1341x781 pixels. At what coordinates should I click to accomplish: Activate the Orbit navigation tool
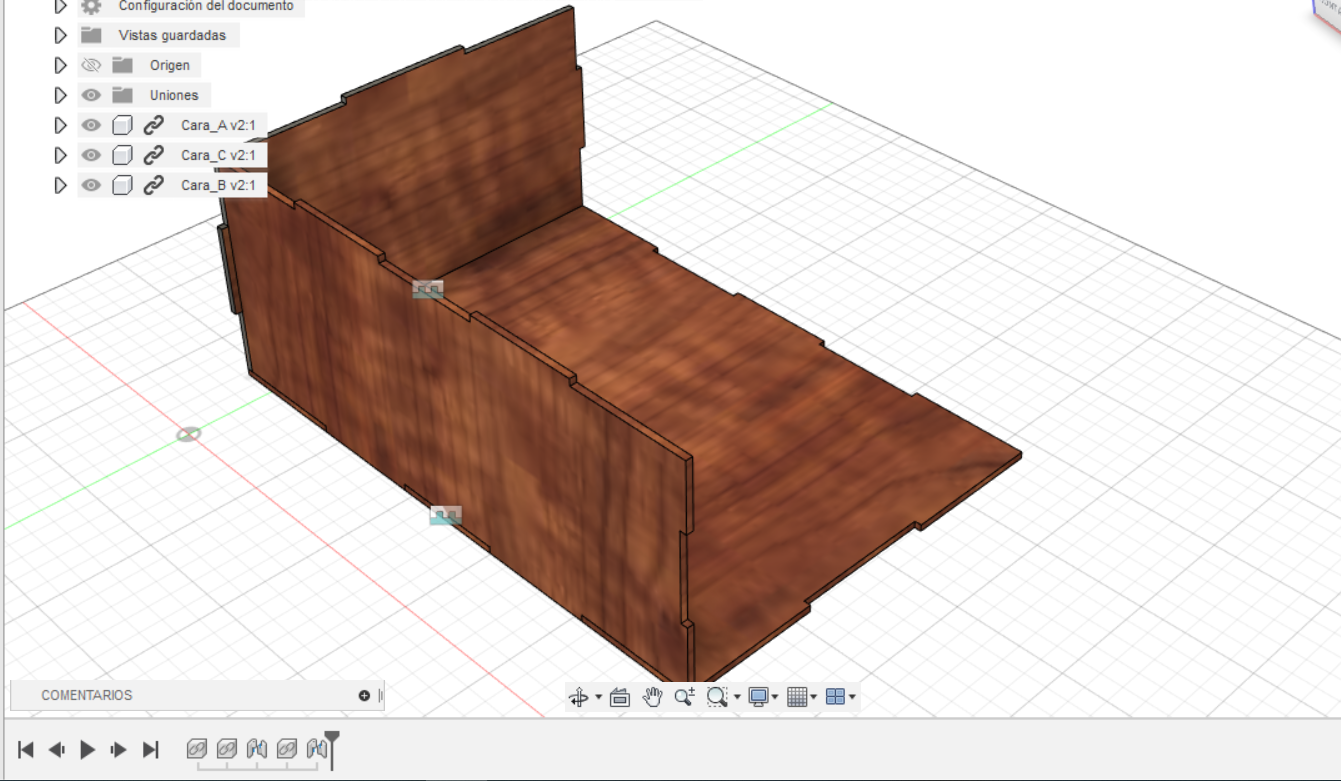pyautogui.click(x=578, y=697)
